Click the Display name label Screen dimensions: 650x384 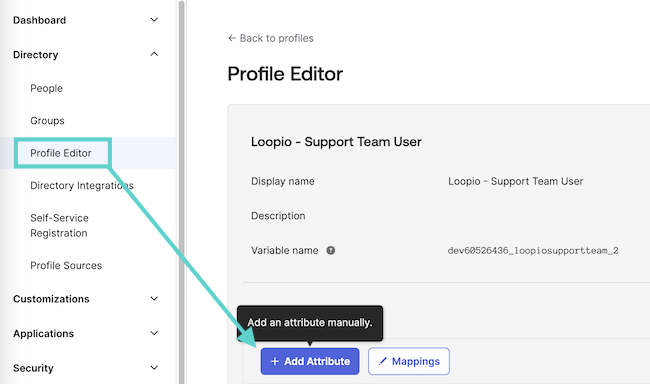(x=283, y=181)
